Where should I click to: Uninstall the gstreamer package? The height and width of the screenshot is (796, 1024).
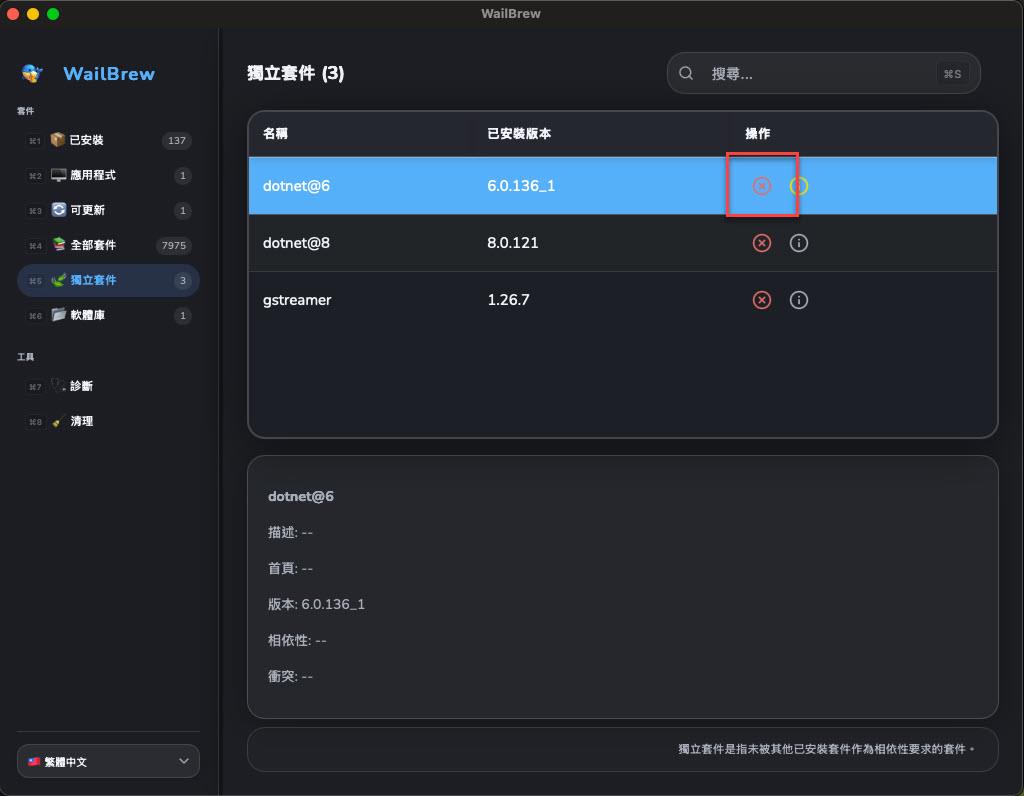click(x=762, y=300)
